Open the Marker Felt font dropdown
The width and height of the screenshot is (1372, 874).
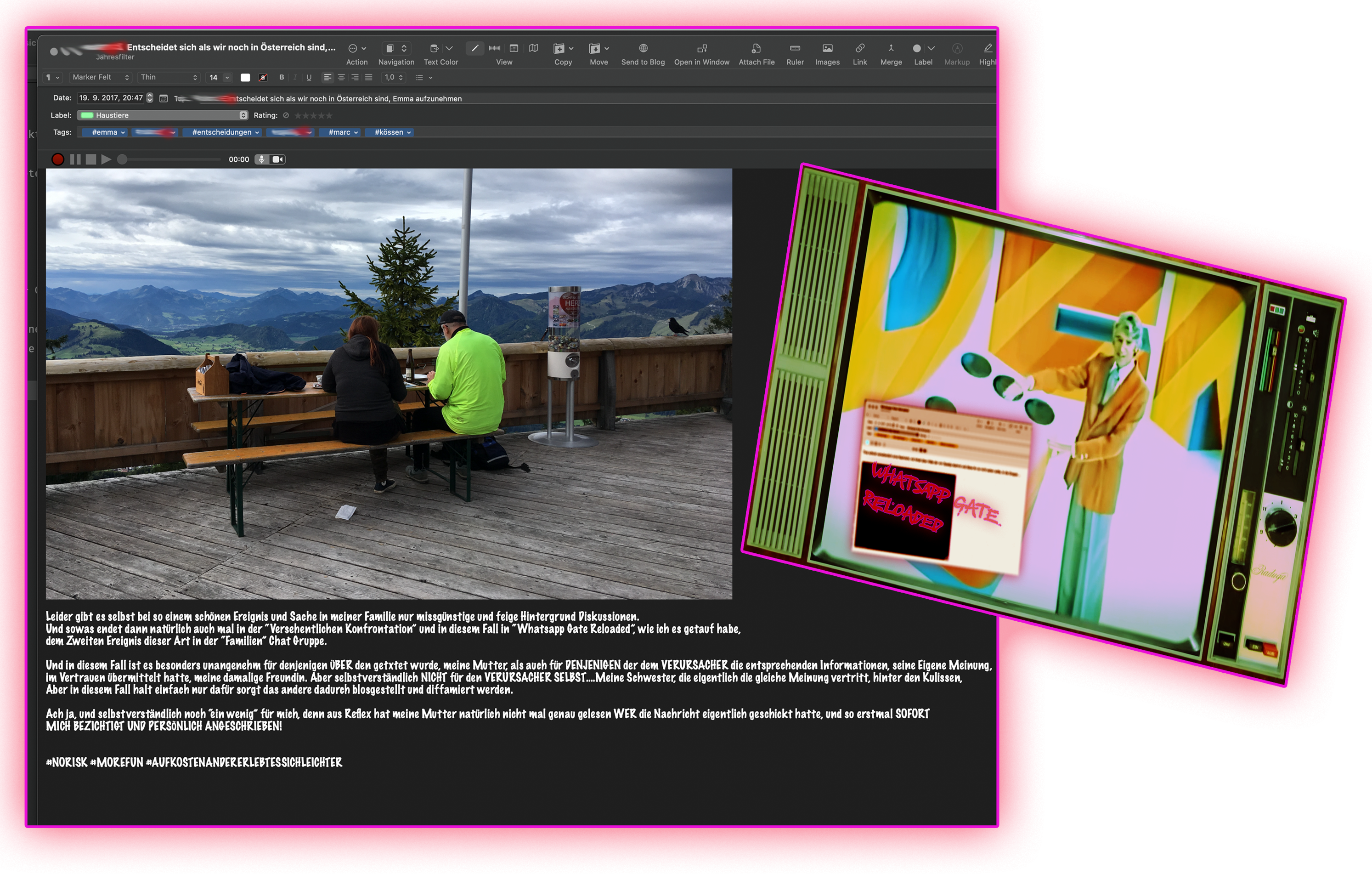tap(101, 78)
